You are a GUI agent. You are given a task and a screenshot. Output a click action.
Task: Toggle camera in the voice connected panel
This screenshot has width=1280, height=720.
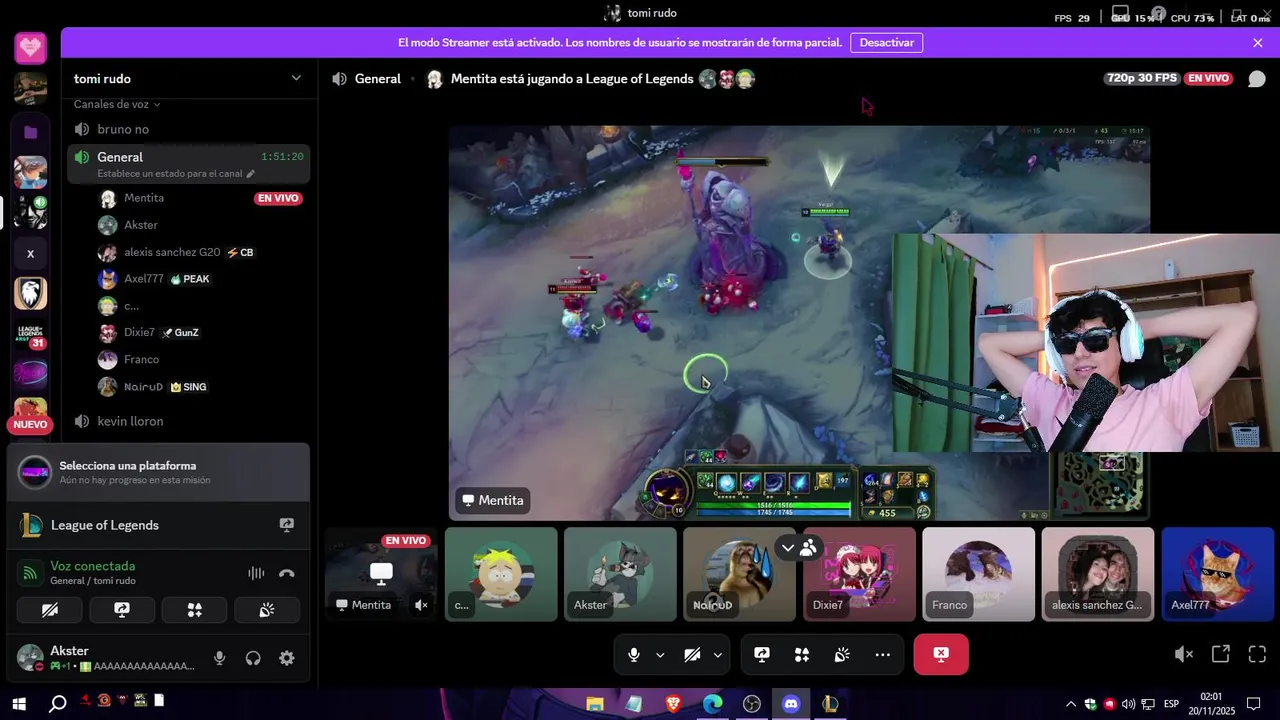[50, 610]
